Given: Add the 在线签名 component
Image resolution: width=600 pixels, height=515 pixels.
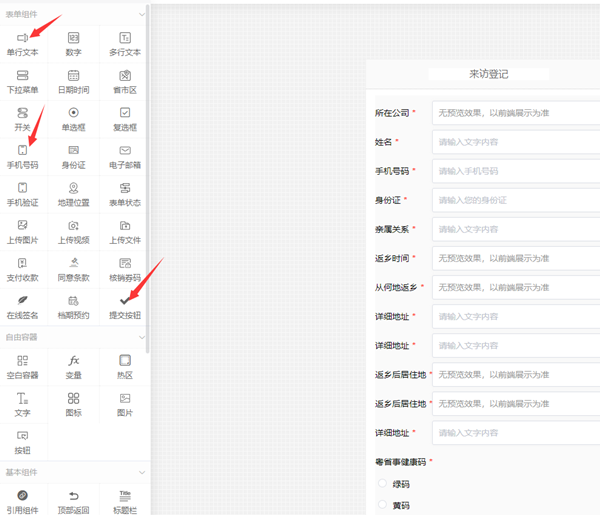Looking at the screenshot, I should [22, 306].
